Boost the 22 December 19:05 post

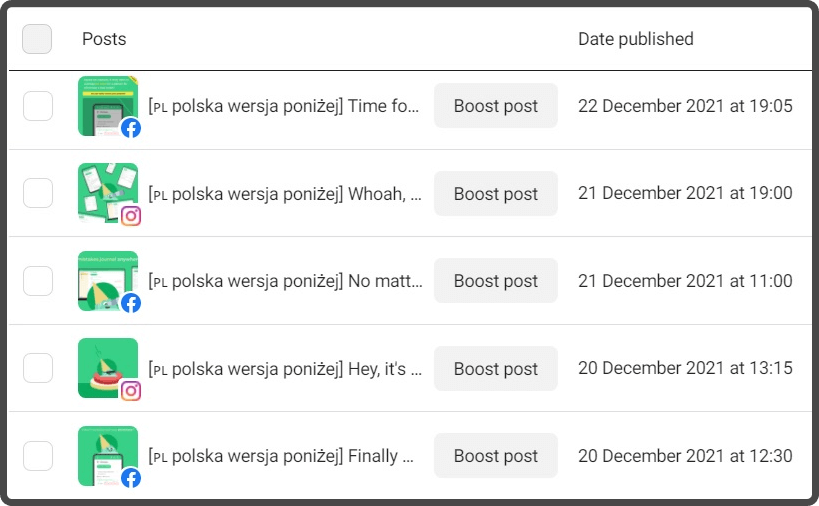pos(496,105)
